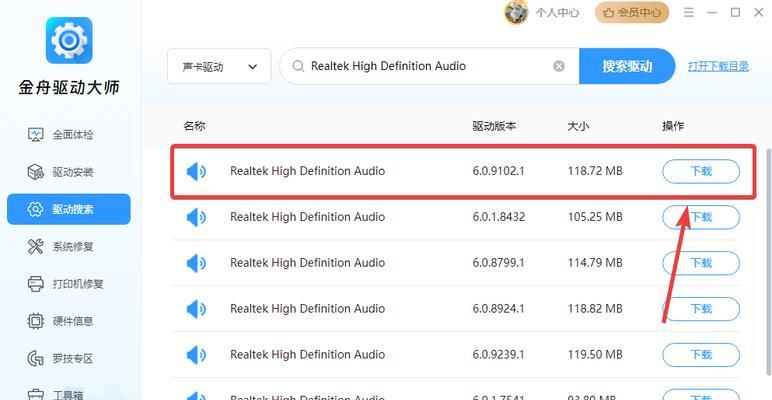Open 打开下载目录 link
This screenshot has width=772, height=400.
(x=718, y=67)
